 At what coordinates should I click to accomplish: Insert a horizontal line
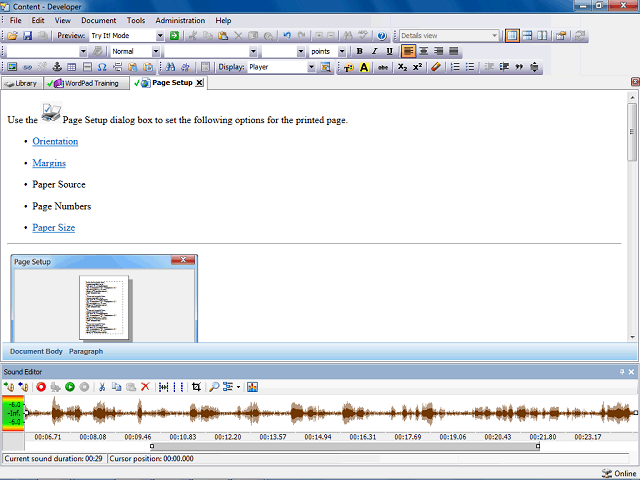coord(87,67)
